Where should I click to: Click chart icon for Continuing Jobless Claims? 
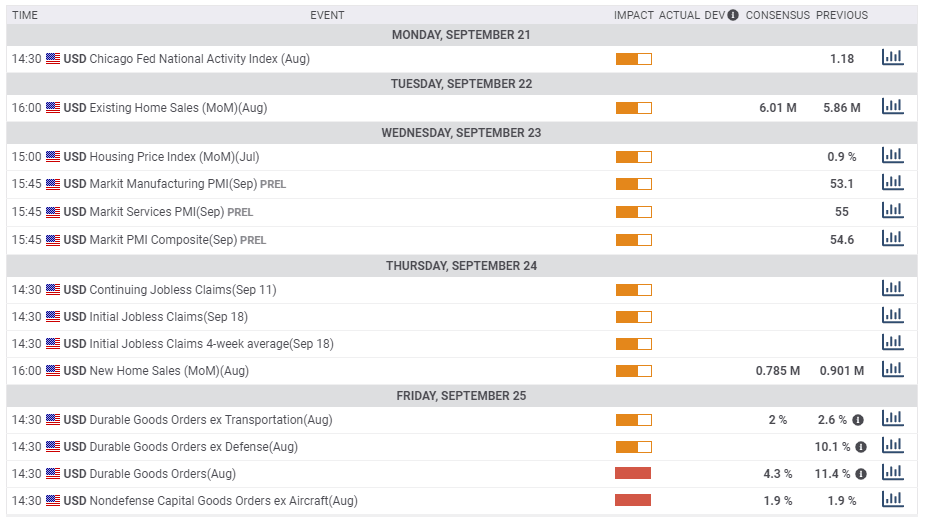point(892,289)
